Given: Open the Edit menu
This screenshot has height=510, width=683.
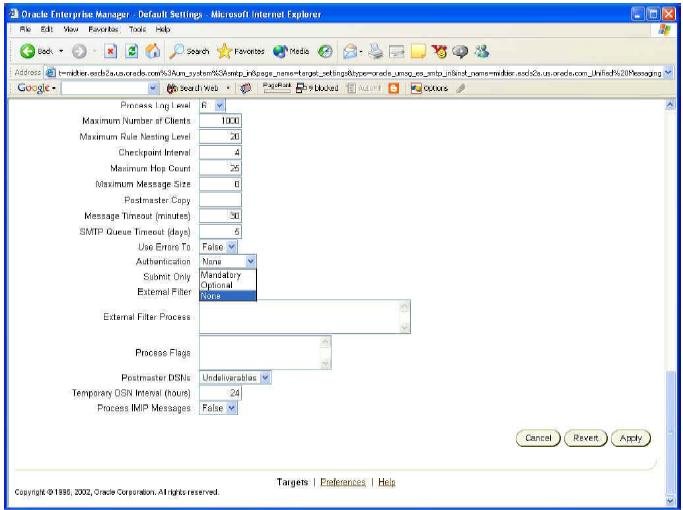Looking at the screenshot, I should (x=46, y=29).
